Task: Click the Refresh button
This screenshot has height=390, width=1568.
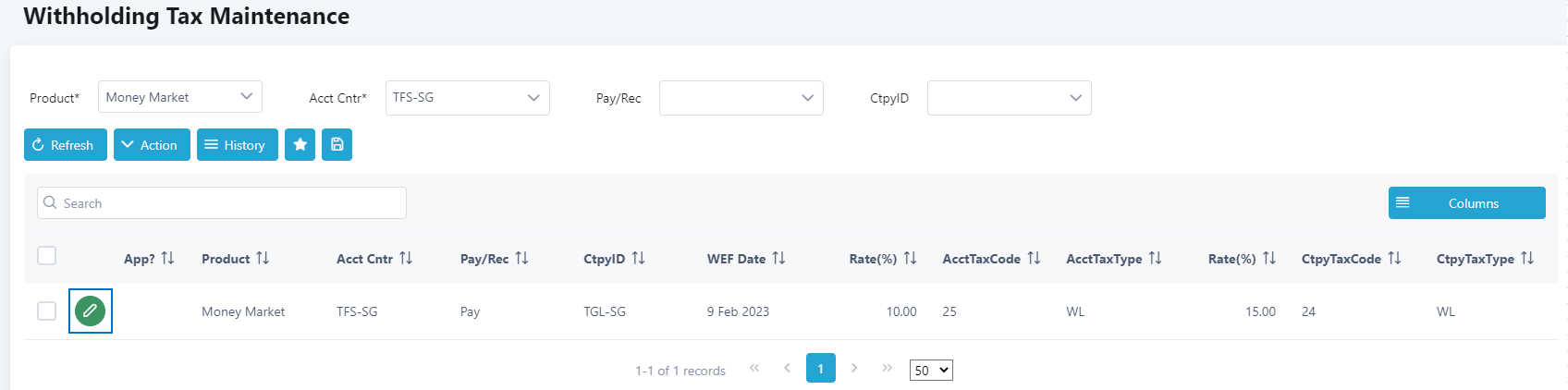Action: 66,144
